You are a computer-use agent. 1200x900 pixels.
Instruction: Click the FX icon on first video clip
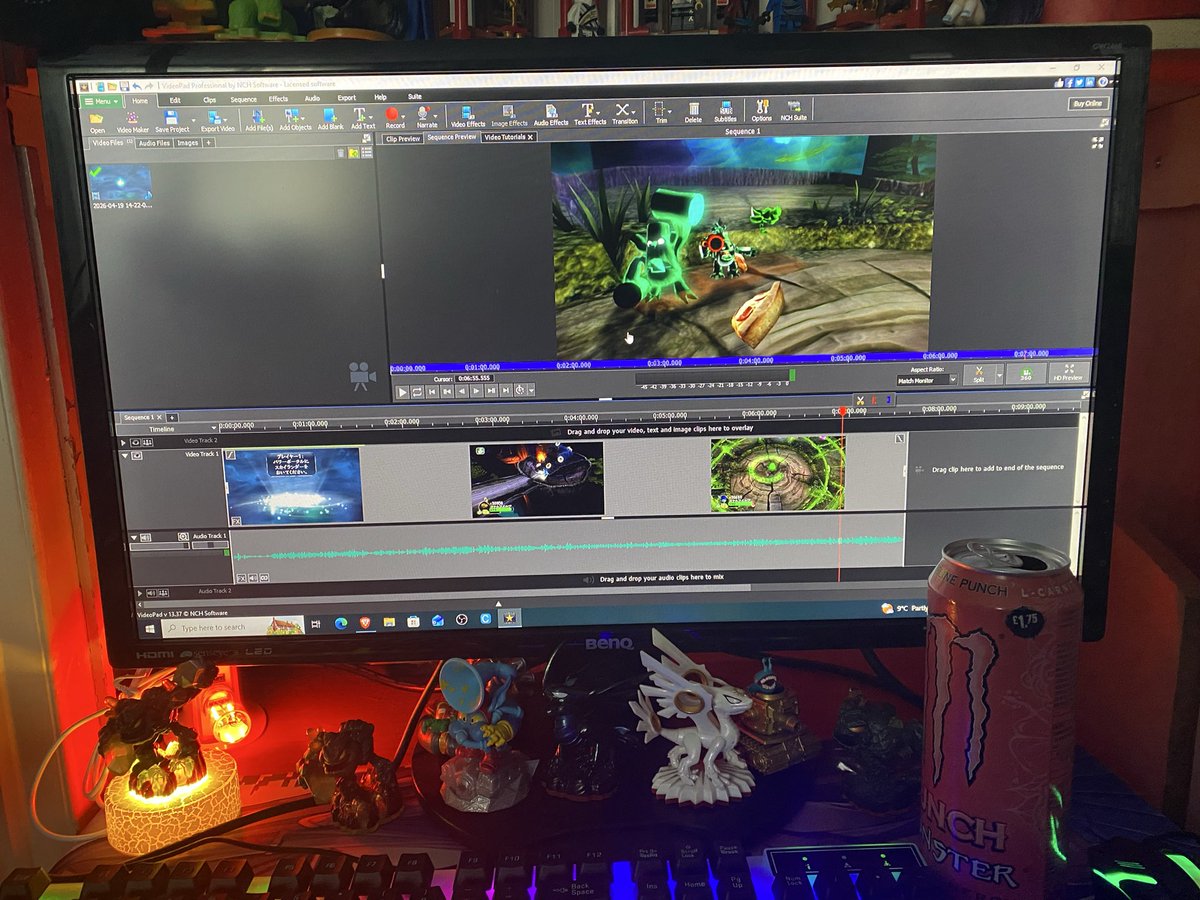pyautogui.click(x=237, y=520)
